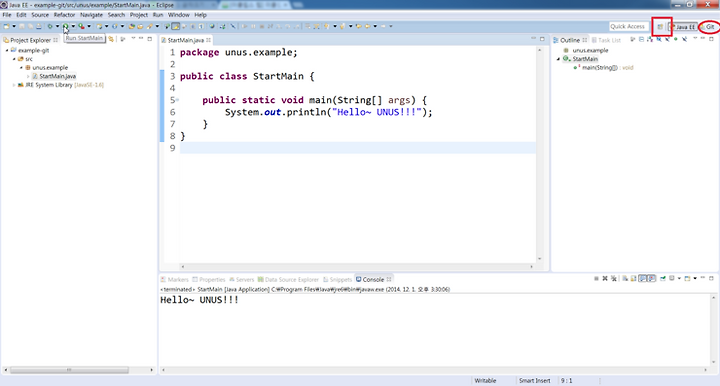Toggle show console on standard output change
720x386 pixels.
[642, 279]
